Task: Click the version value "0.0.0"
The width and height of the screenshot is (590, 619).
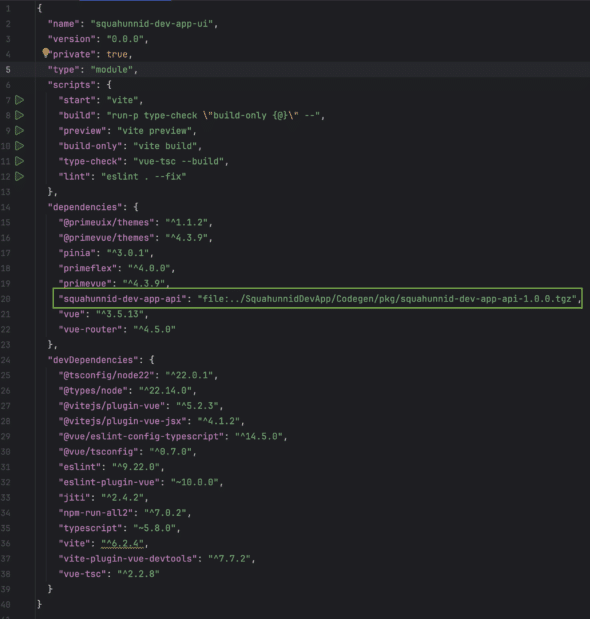Action: 125,39
